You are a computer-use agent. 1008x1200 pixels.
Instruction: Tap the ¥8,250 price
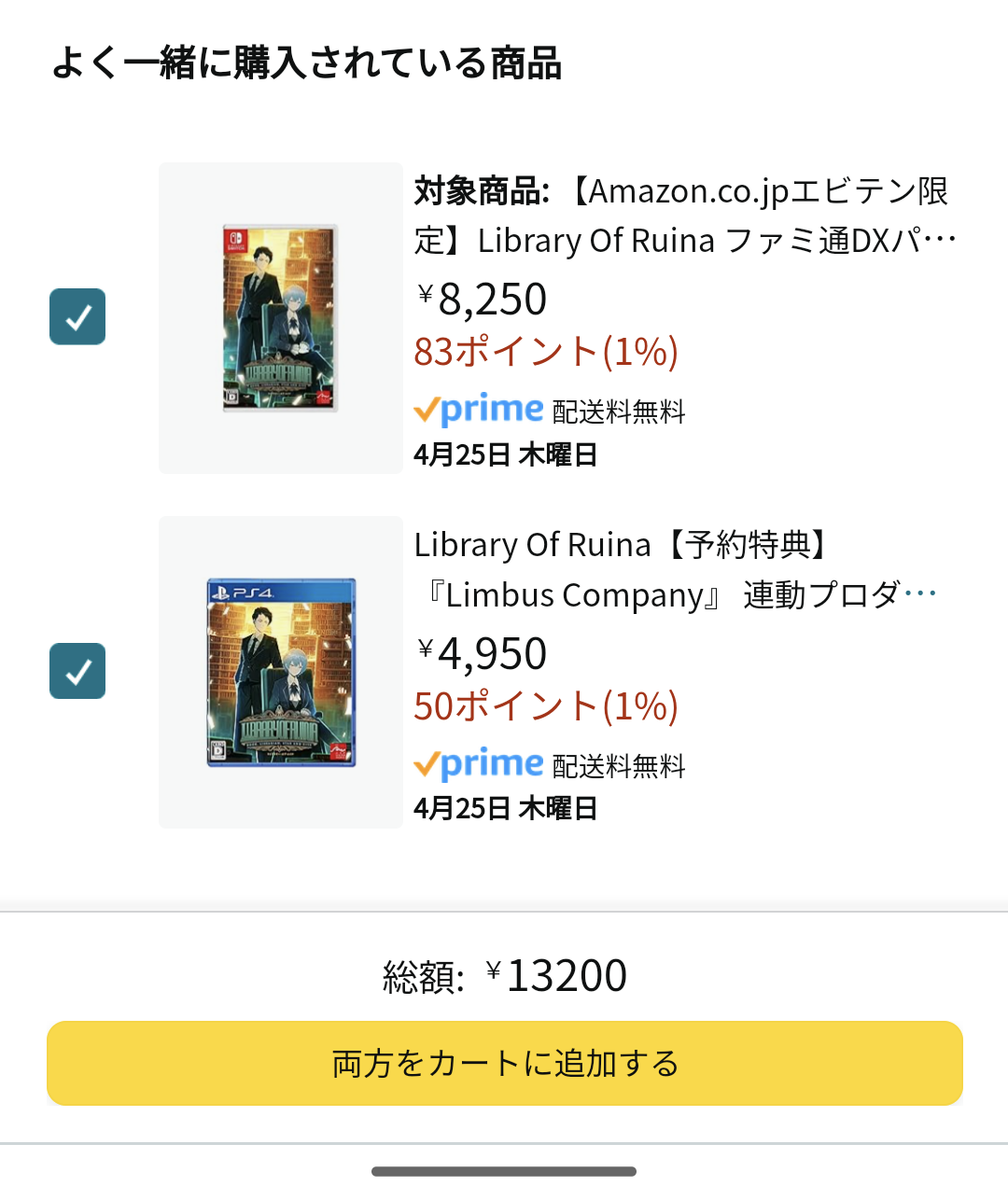(483, 300)
